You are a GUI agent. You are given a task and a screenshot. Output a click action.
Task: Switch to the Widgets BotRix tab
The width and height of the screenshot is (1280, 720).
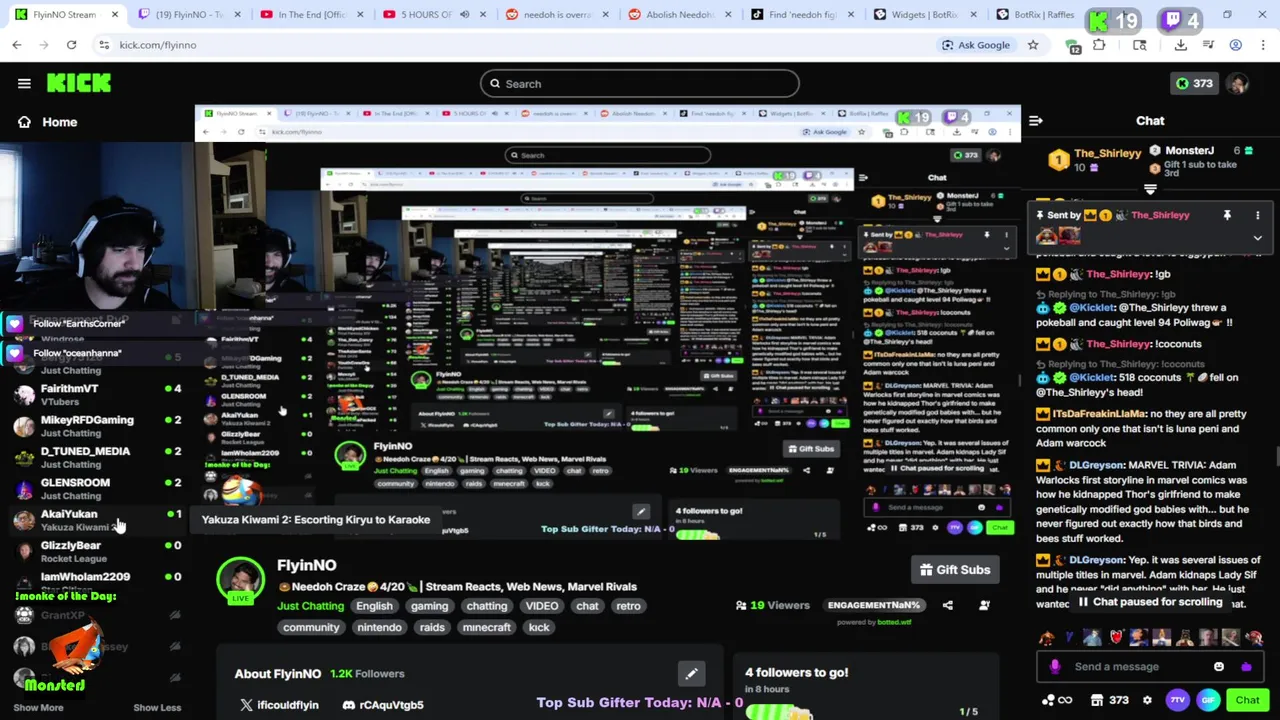pyautogui.click(x=924, y=15)
